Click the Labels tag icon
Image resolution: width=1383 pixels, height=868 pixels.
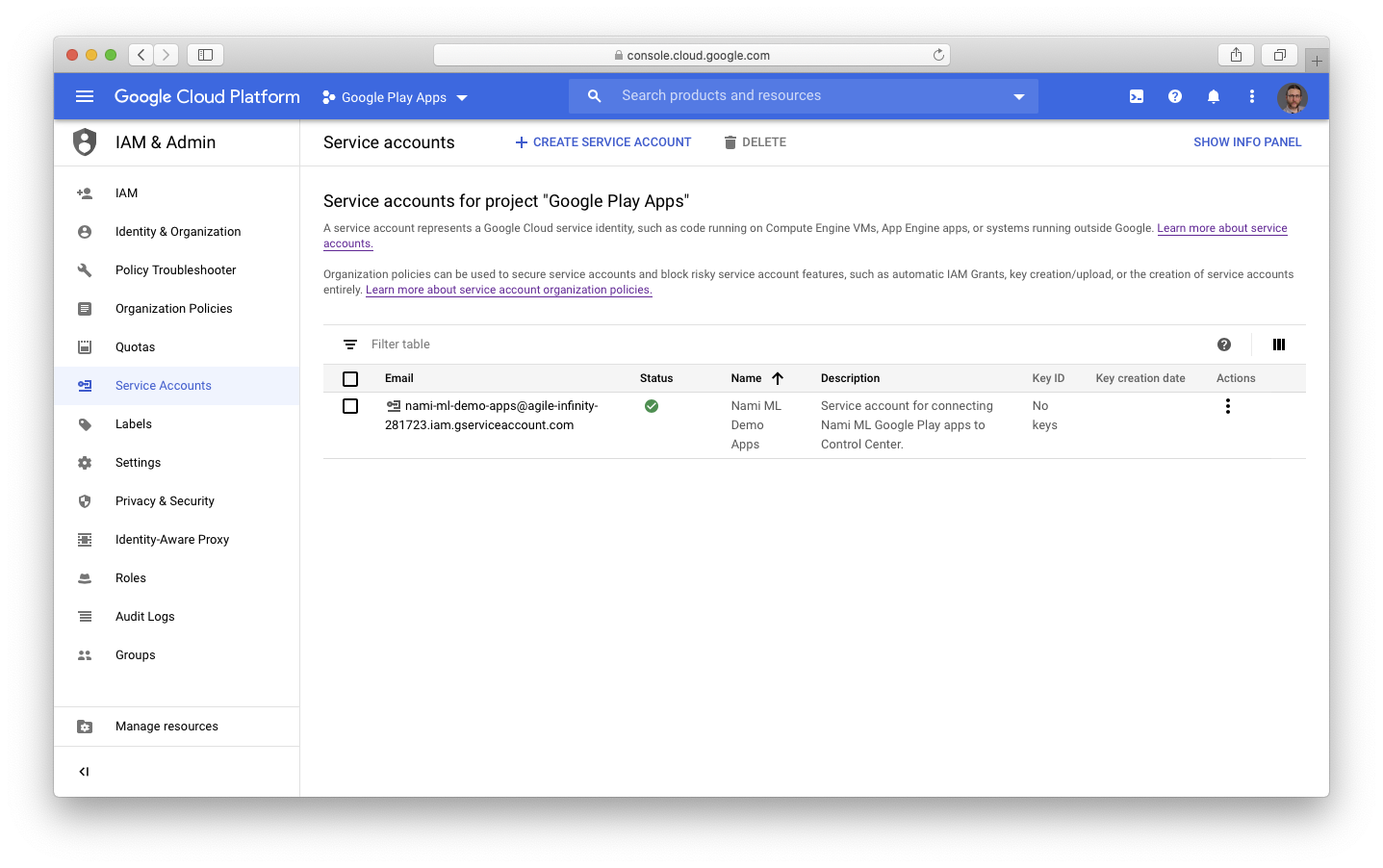85,424
